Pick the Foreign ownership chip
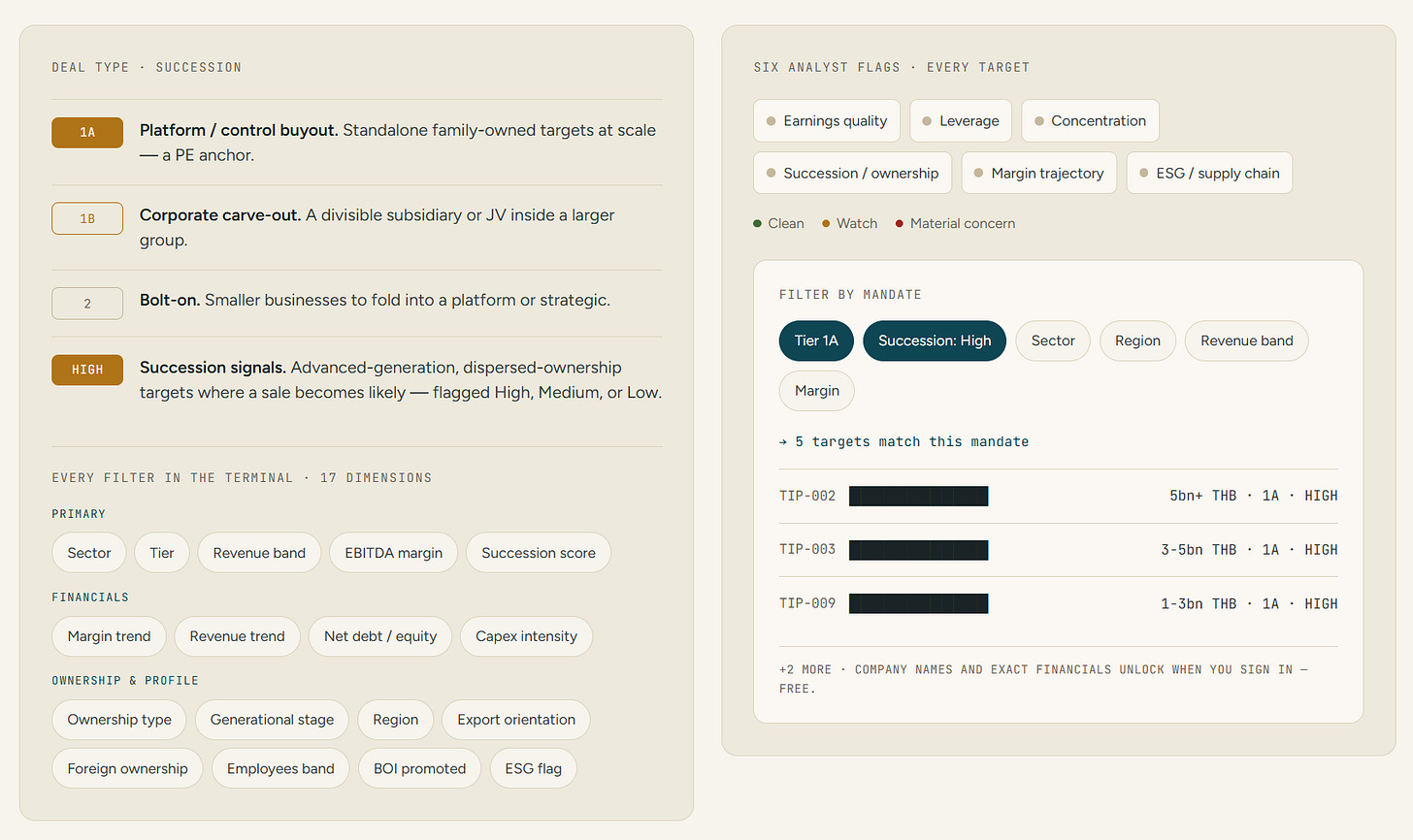Viewport: 1413px width, 840px height. point(127,768)
